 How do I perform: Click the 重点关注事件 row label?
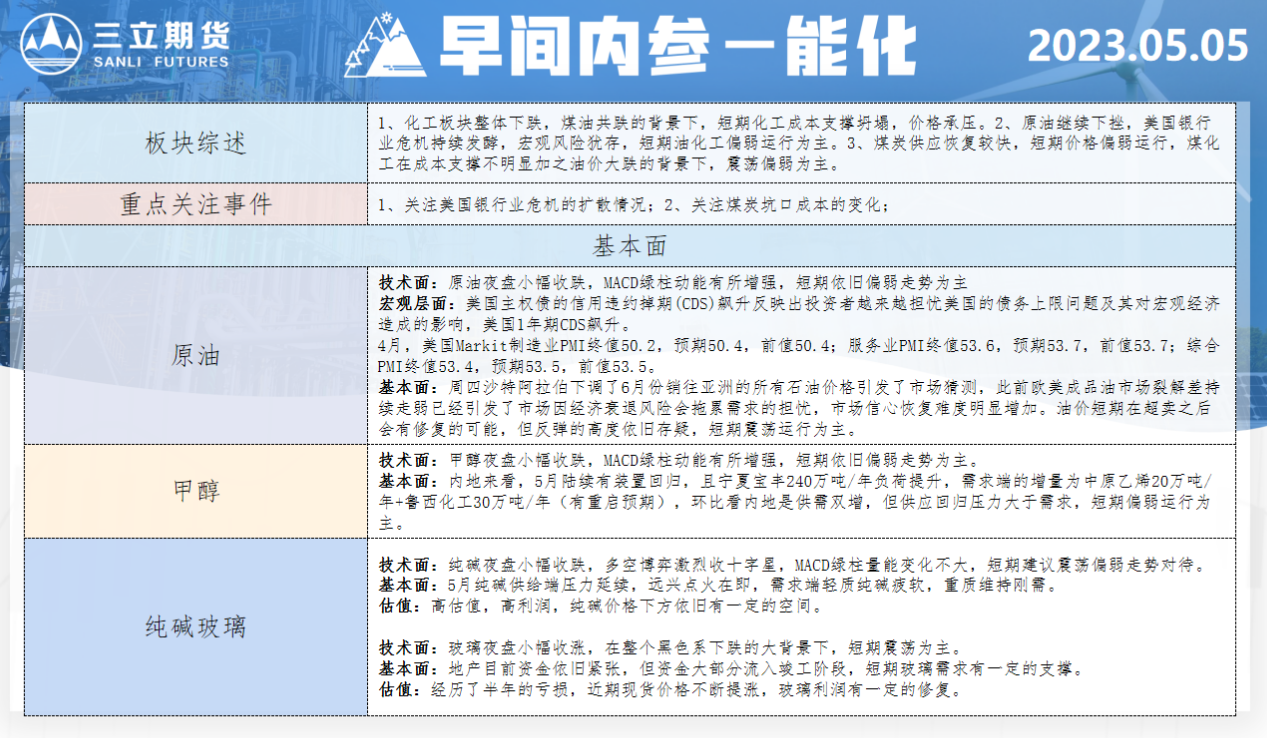[195, 205]
